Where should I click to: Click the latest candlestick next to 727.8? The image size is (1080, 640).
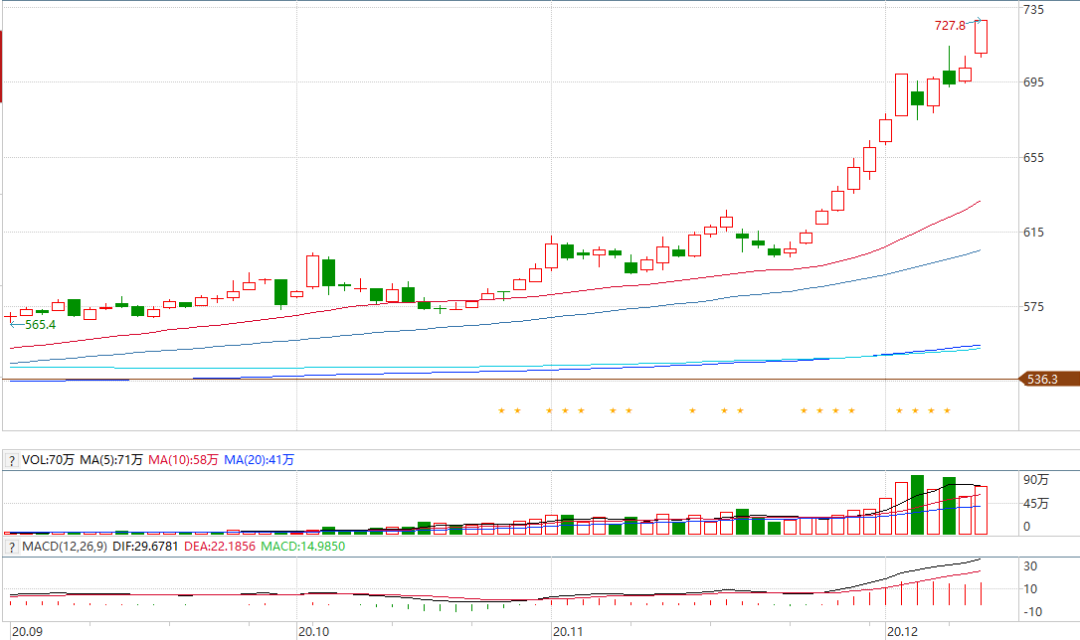981,37
